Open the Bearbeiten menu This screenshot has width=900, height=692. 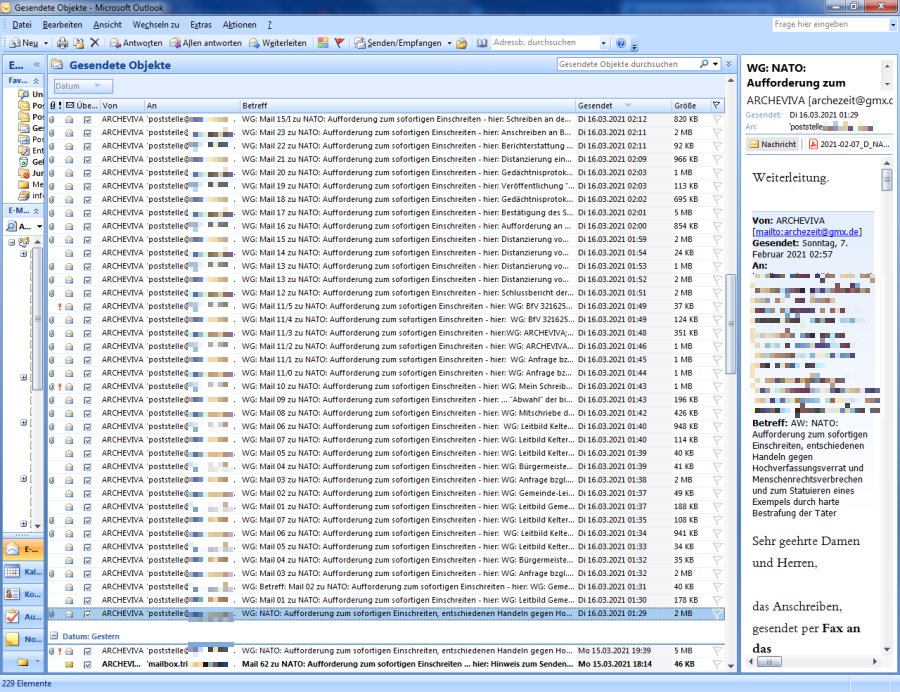coord(62,25)
